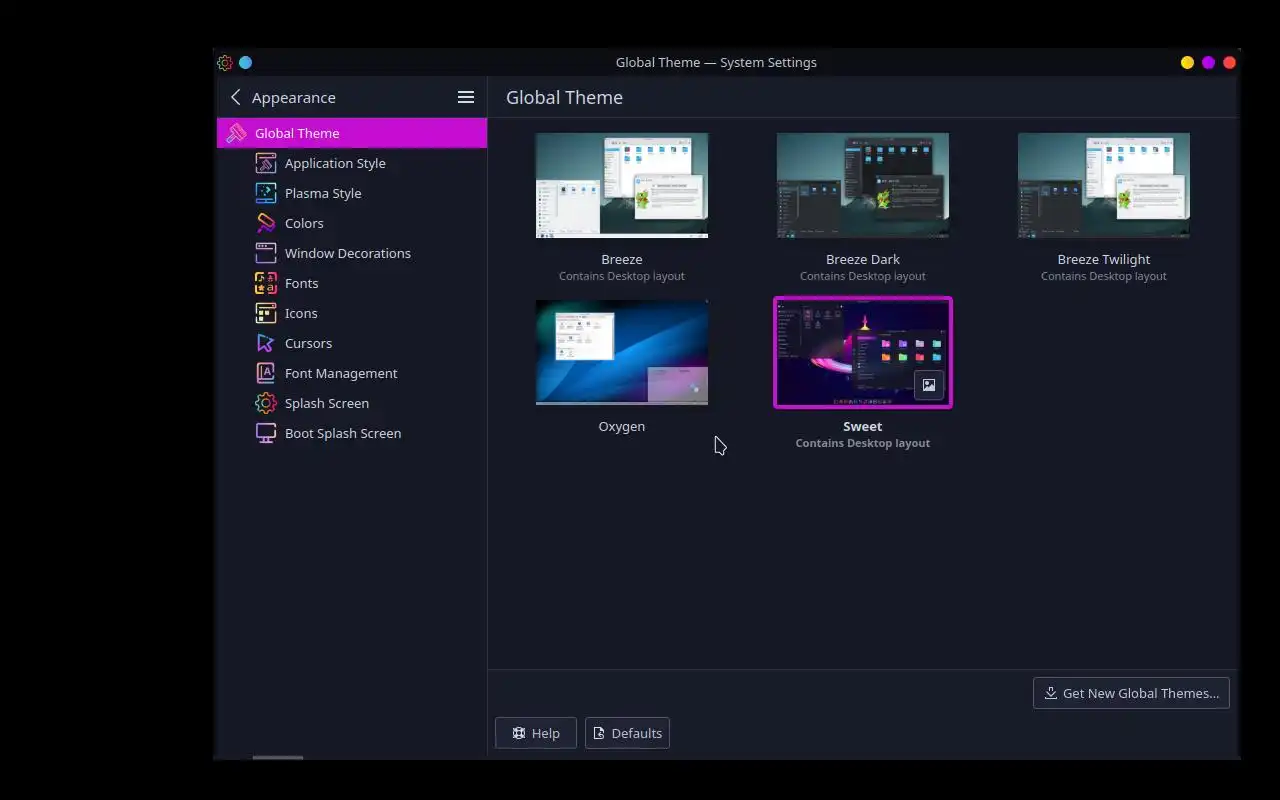Click the System Settings gear icon in titlebar
This screenshot has width=1280, height=800.
225,62
